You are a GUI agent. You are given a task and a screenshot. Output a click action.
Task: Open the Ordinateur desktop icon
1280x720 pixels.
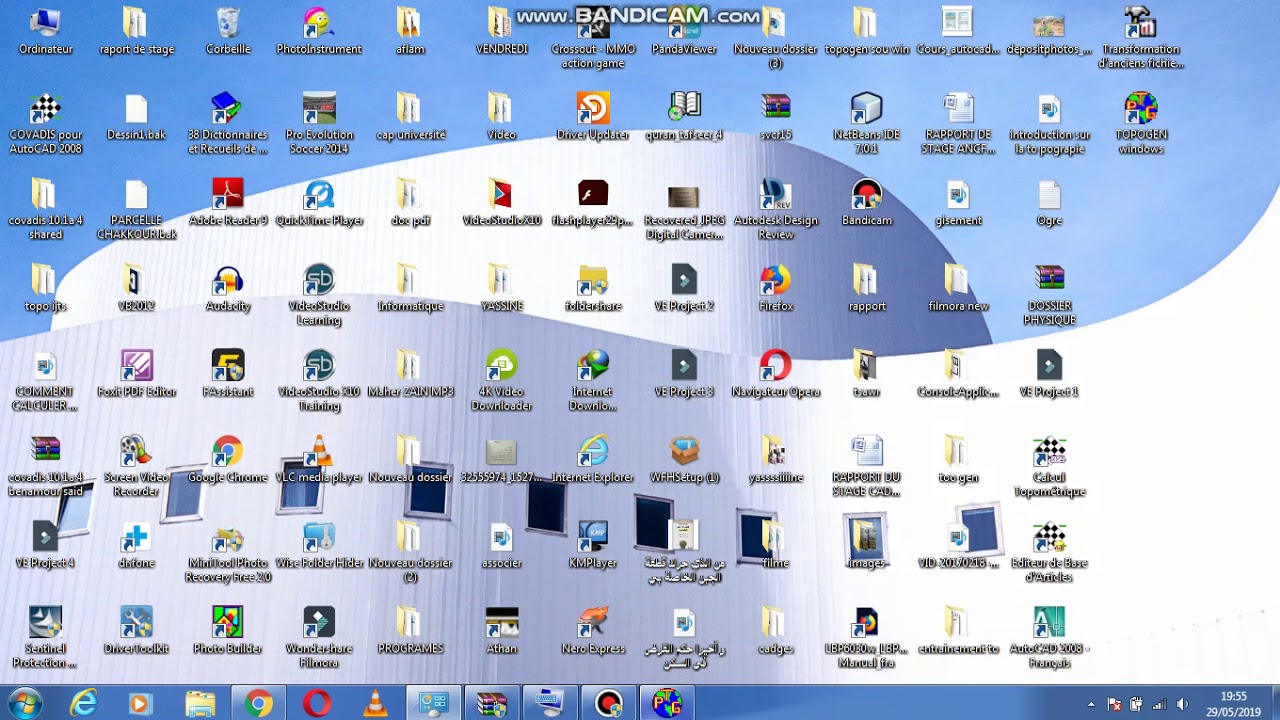click(x=45, y=30)
